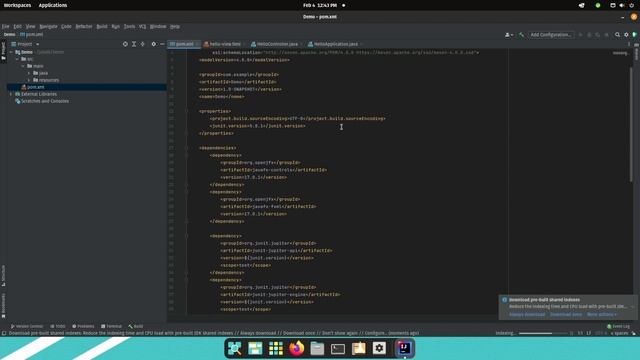The width and height of the screenshot is (640, 360).
Task: Click the date and time in top bar
Action: pyautogui.click(x=320, y=5)
